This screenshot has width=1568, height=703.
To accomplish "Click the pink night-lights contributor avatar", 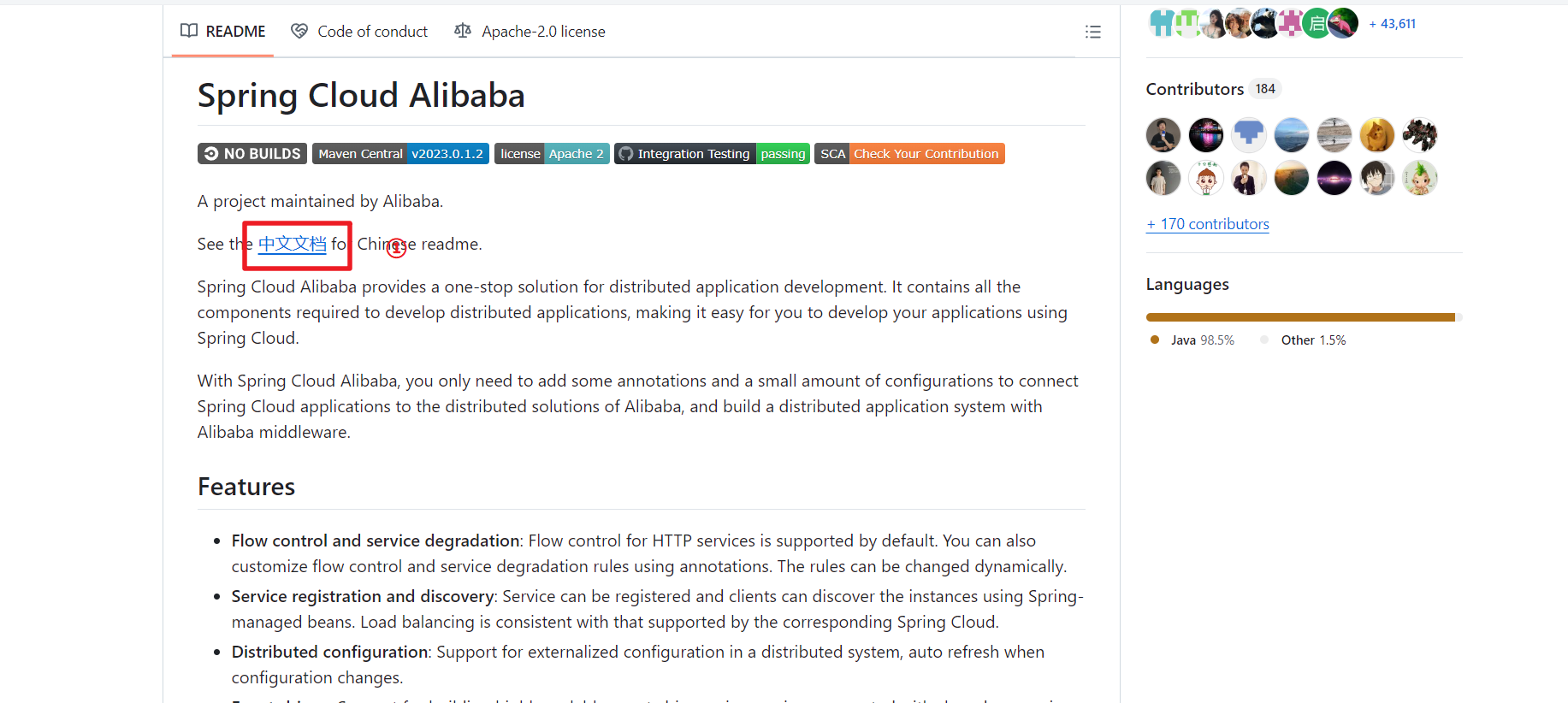I will tap(1205, 135).
